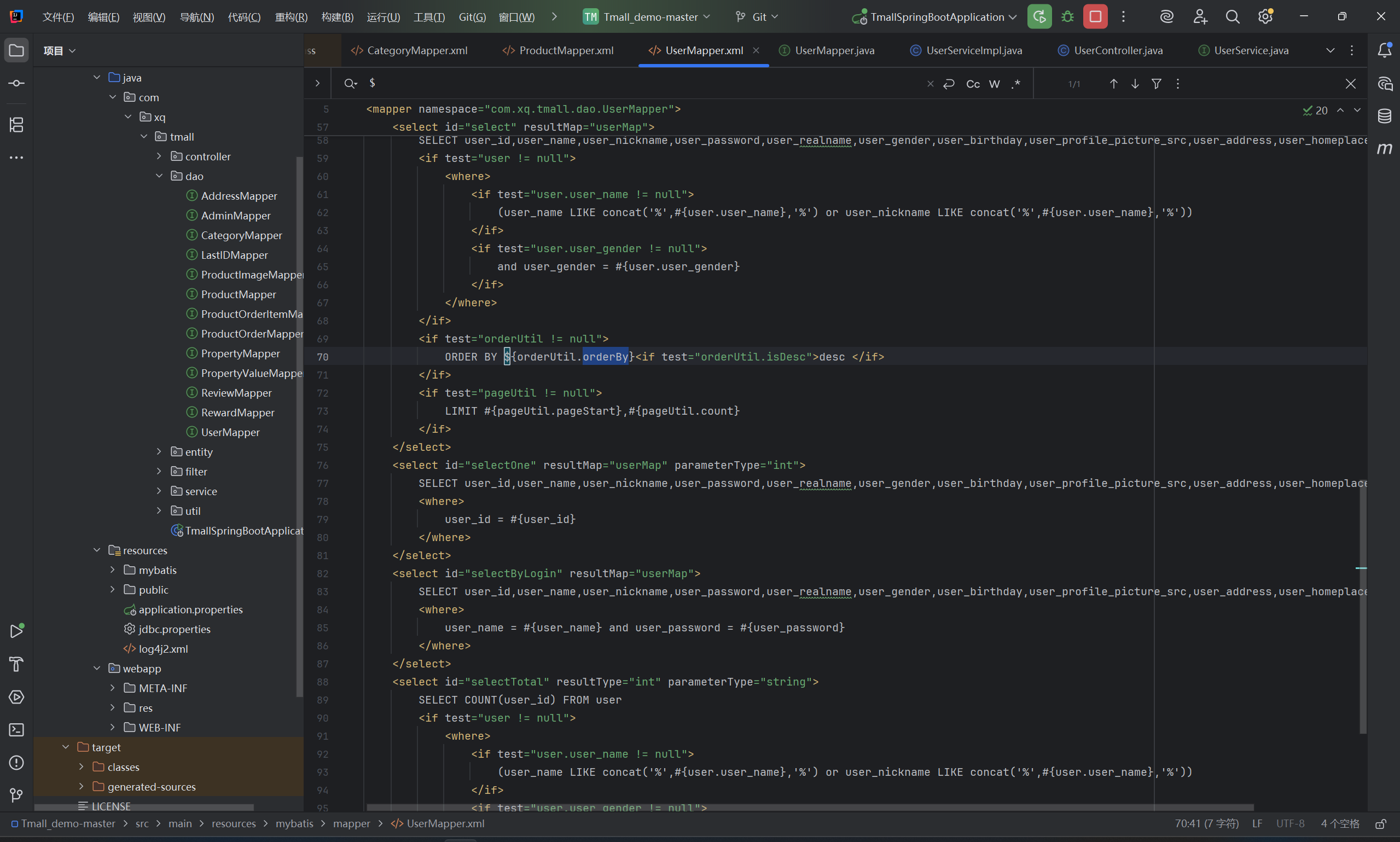Toggle whole words (W) search option
The width and height of the screenshot is (1400, 842).
click(x=995, y=84)
